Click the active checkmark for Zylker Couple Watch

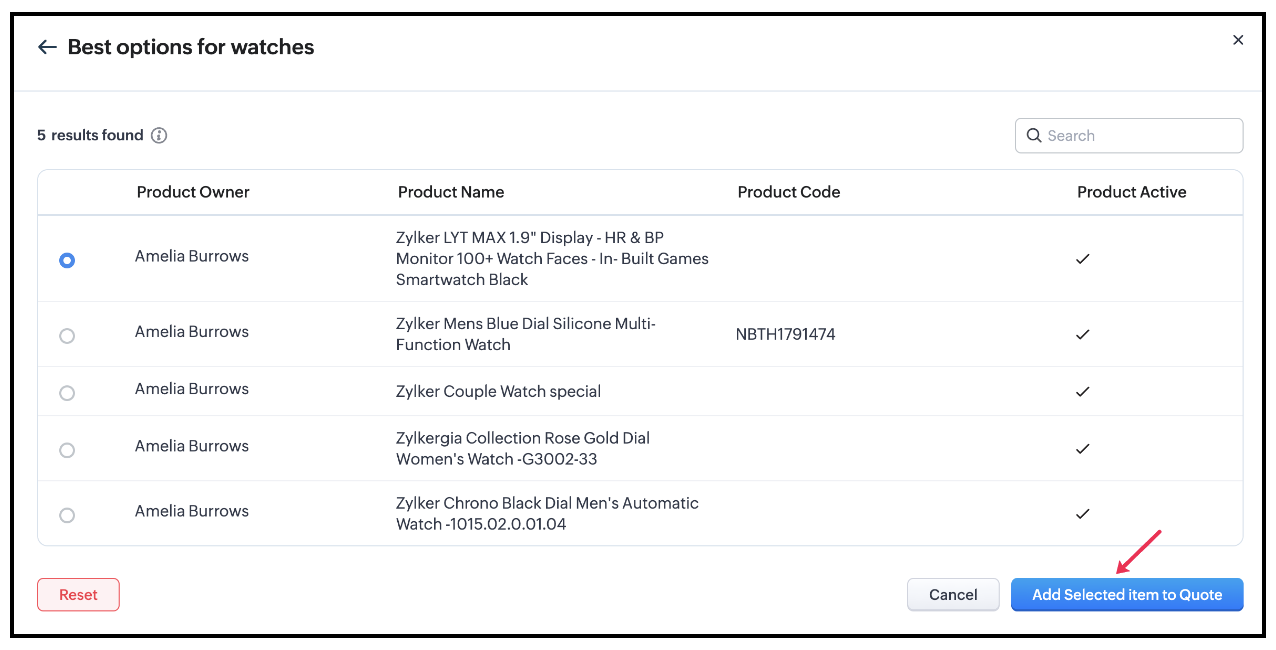pyautogui.click(x=1082, y=392)
